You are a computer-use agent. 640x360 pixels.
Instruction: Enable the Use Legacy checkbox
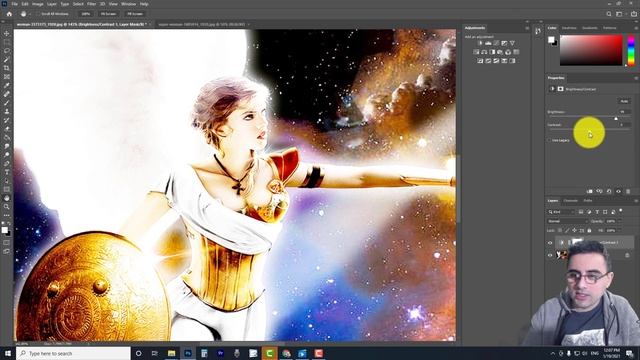pos(549,140)
